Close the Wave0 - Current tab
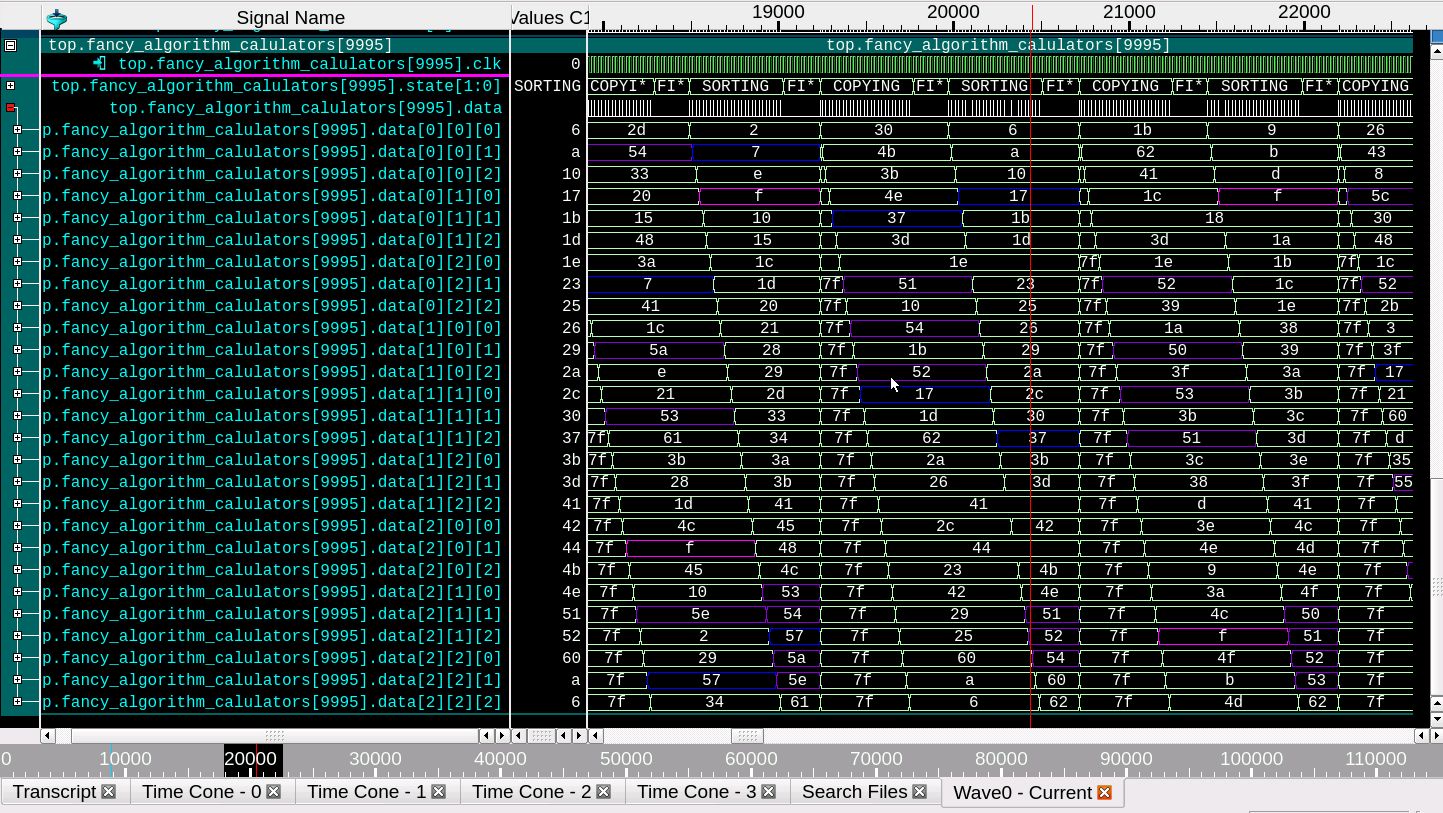This screenshot has width=1443, height=813. [1104, 793]
